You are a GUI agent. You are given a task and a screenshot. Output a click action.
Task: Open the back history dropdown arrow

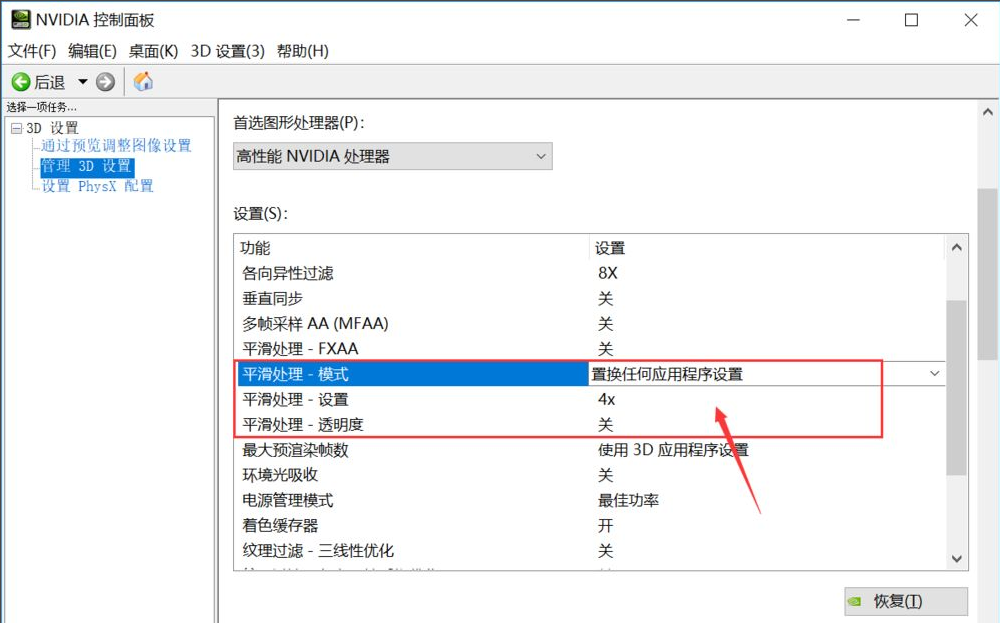(82, 82)
